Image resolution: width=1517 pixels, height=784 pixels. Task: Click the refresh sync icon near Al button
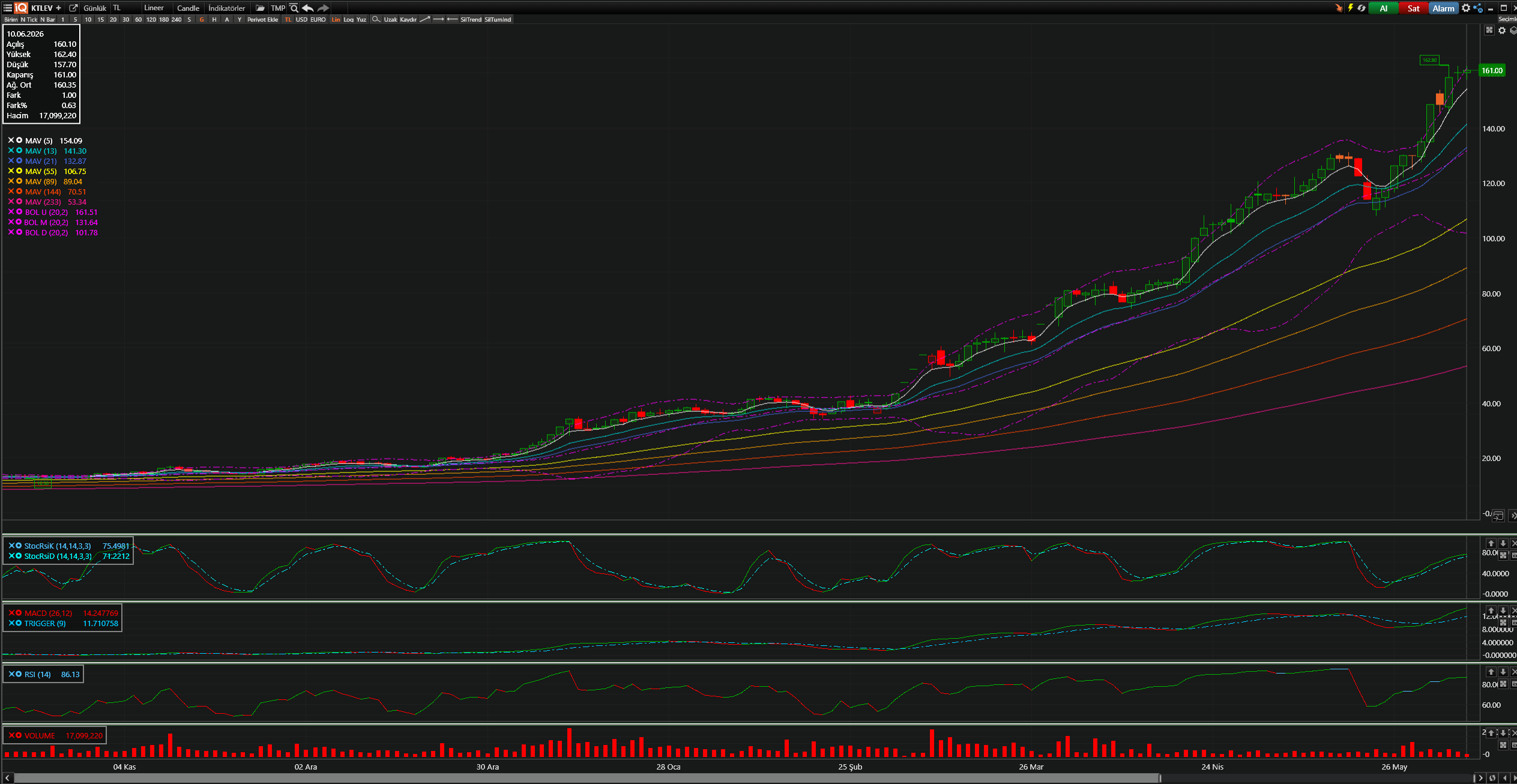click(x=1362, y=8)
